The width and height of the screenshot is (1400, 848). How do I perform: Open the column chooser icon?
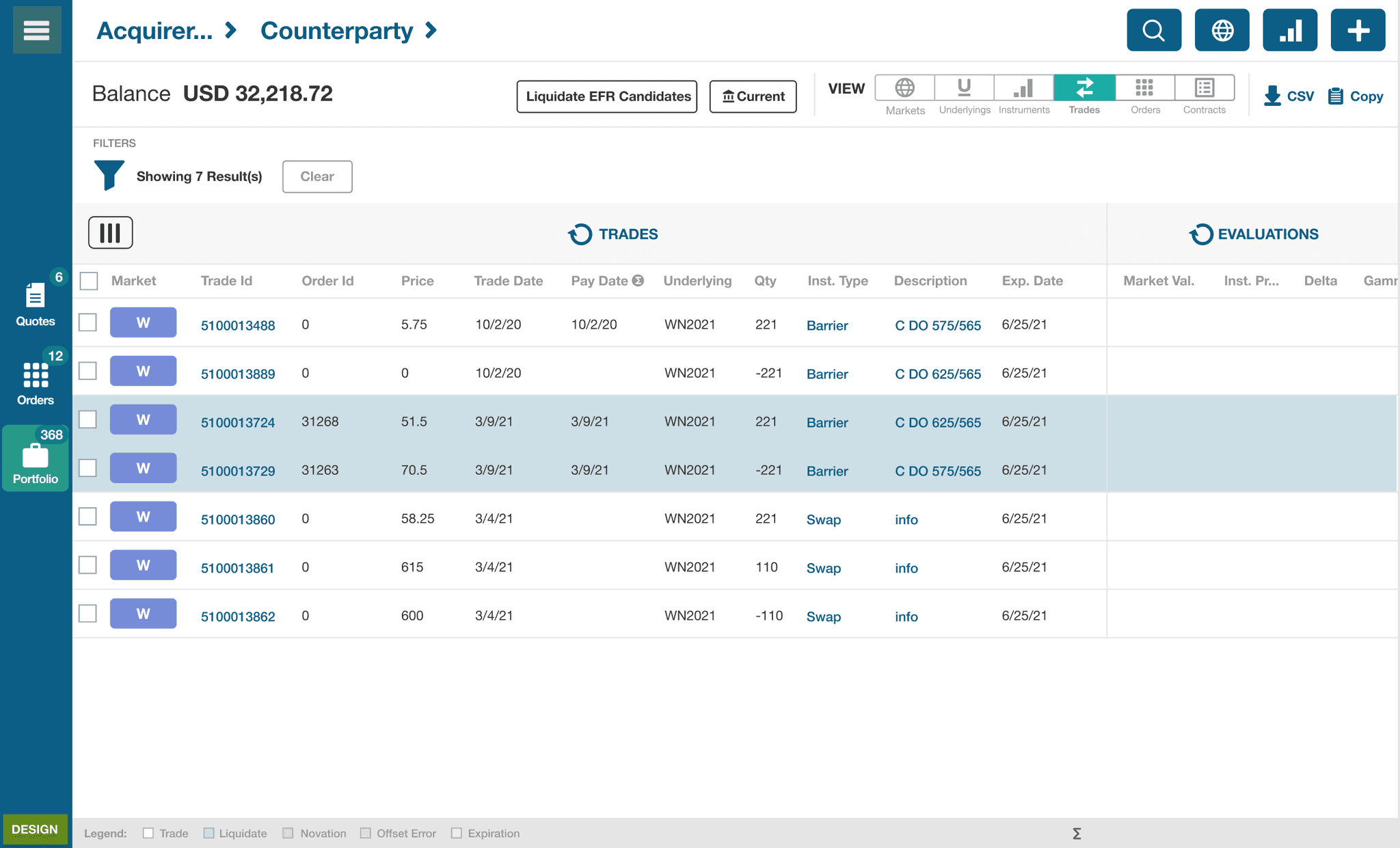point(110,233)
